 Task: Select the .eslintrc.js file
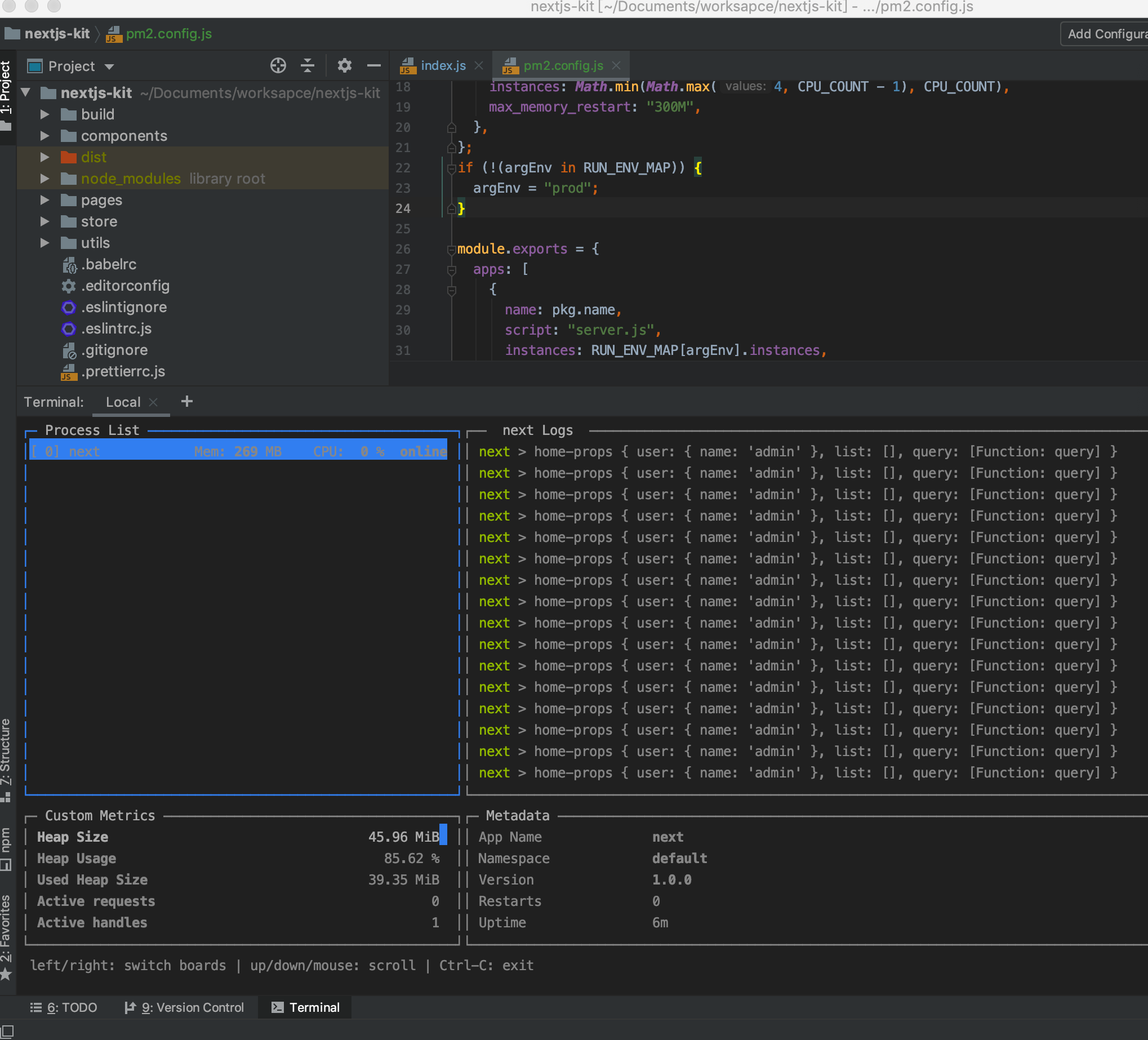[117, 328]
